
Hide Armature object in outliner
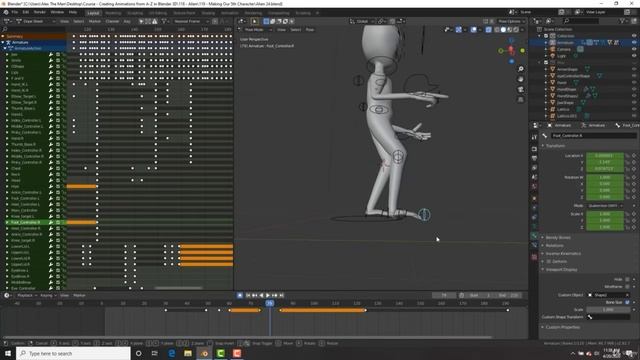click(634, 42)
